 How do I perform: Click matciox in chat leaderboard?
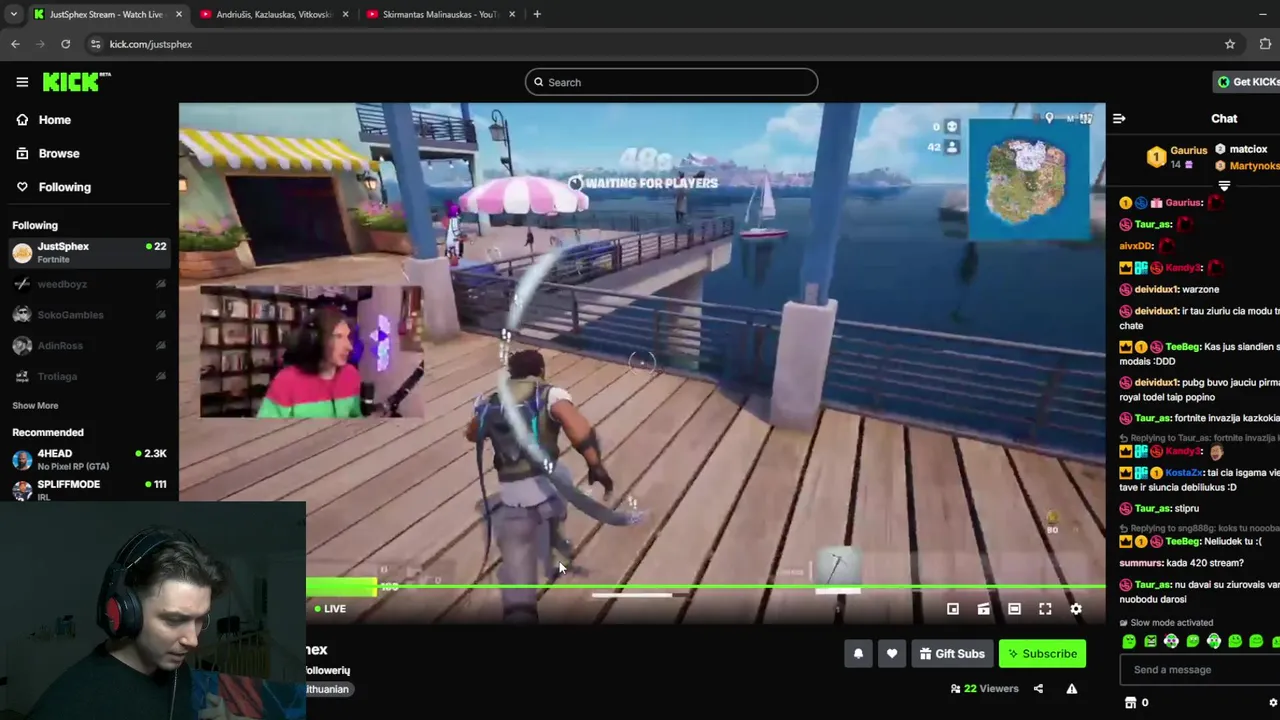coord(1248,149)
